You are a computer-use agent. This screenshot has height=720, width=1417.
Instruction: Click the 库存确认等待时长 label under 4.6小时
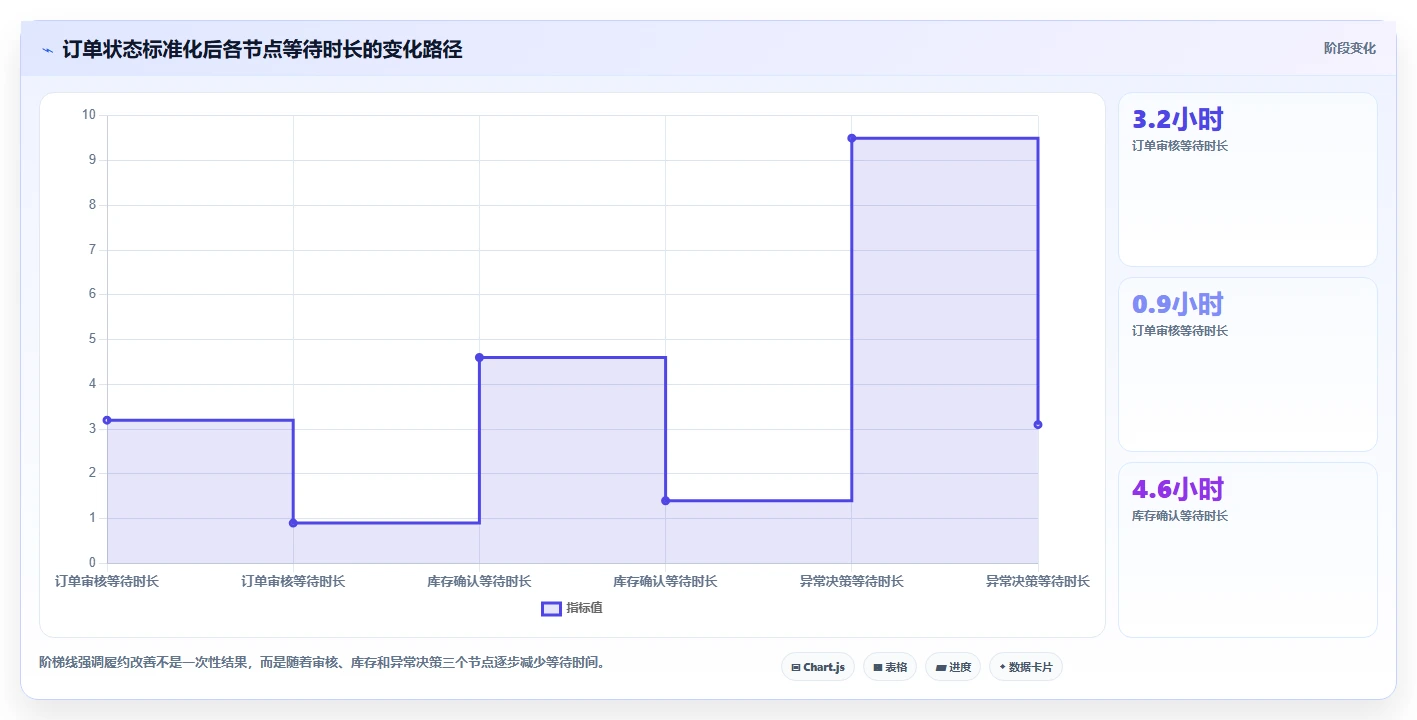[x=1180, y=516]
